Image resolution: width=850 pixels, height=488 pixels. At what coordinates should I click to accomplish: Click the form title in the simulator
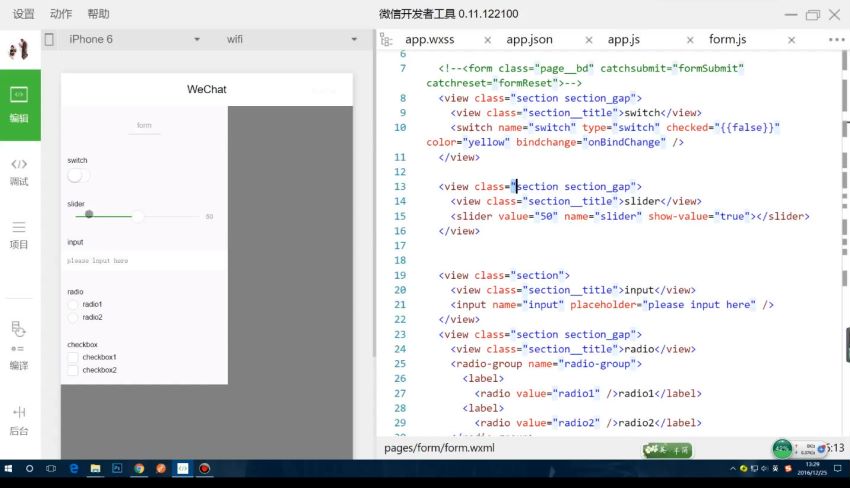pyautogui.click(x=144, y=125)
